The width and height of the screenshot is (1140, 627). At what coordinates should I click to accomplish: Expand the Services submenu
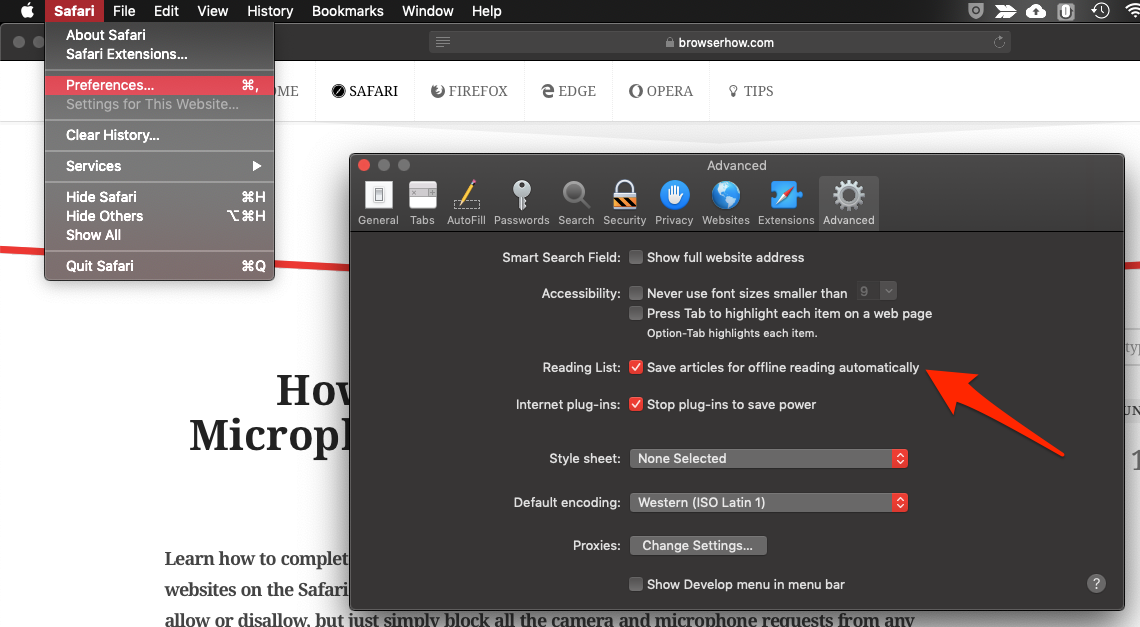[x=160, y=166]
